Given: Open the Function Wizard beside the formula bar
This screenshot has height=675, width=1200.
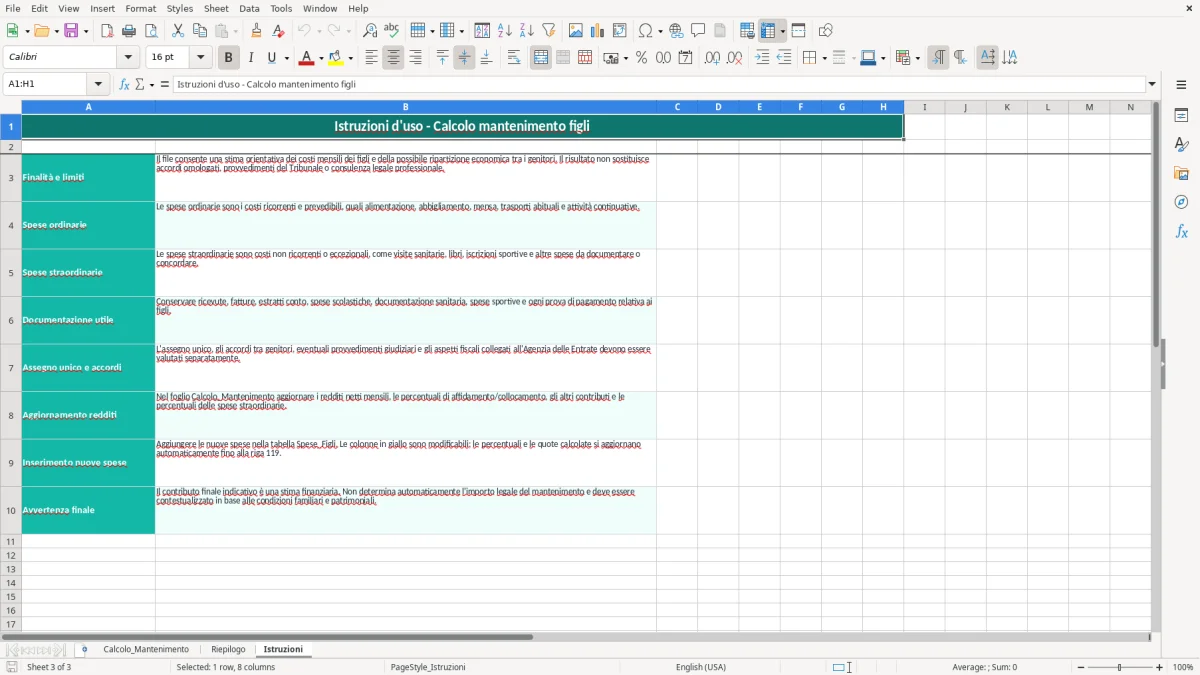Looking at the screenshot, I should 125,84.
